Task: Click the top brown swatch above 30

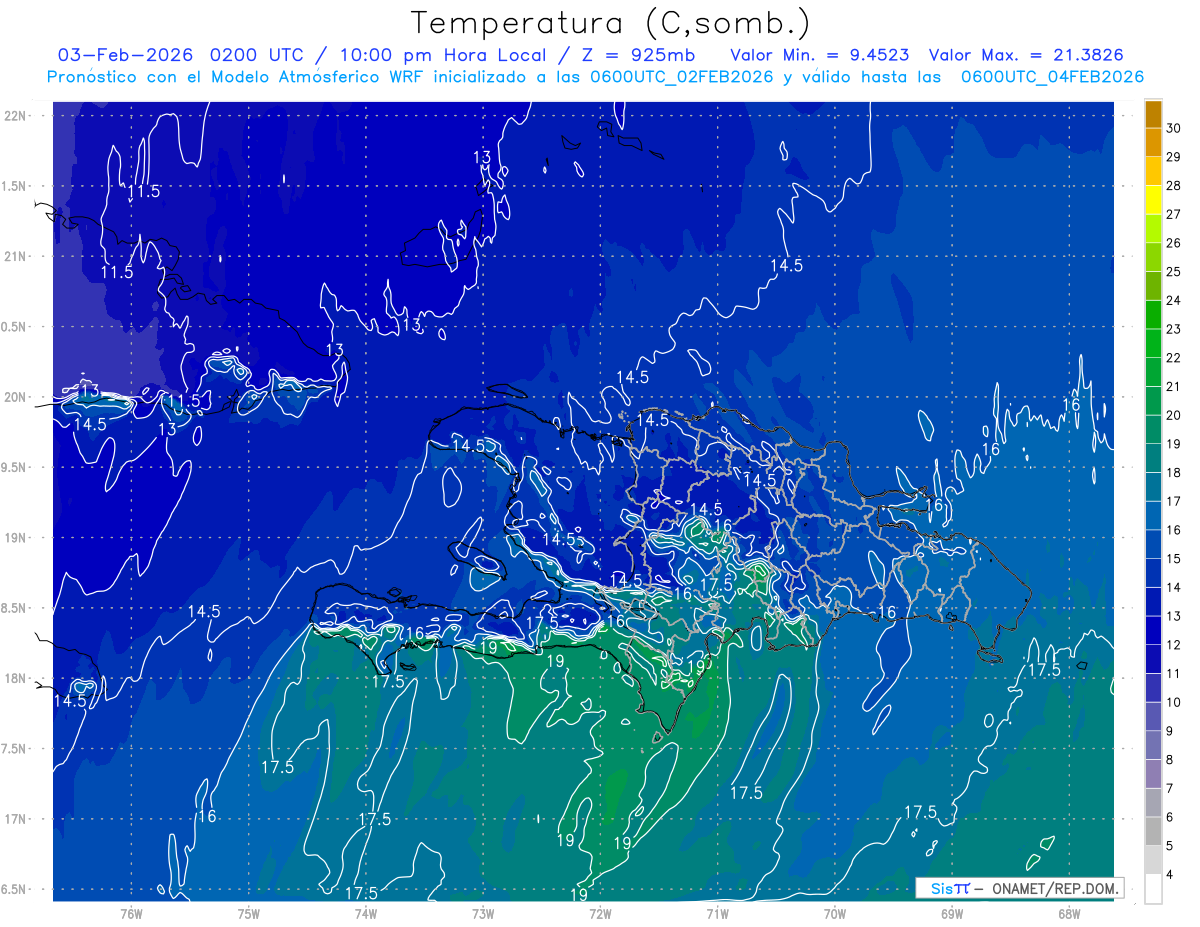Action: [x=1153, y=114]
